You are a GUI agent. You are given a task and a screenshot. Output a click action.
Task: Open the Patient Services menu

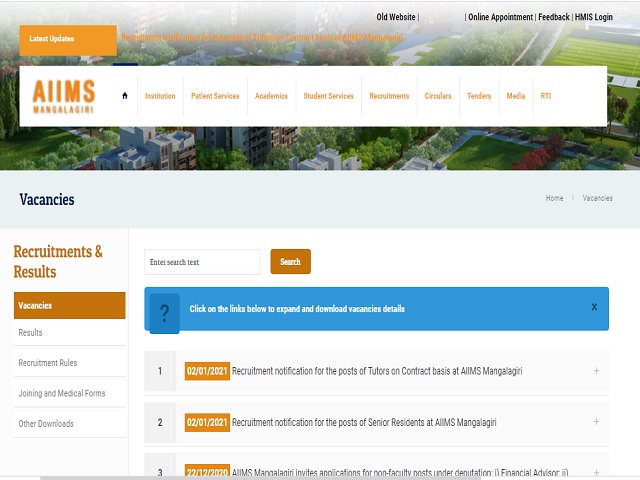tap(215, 96)
